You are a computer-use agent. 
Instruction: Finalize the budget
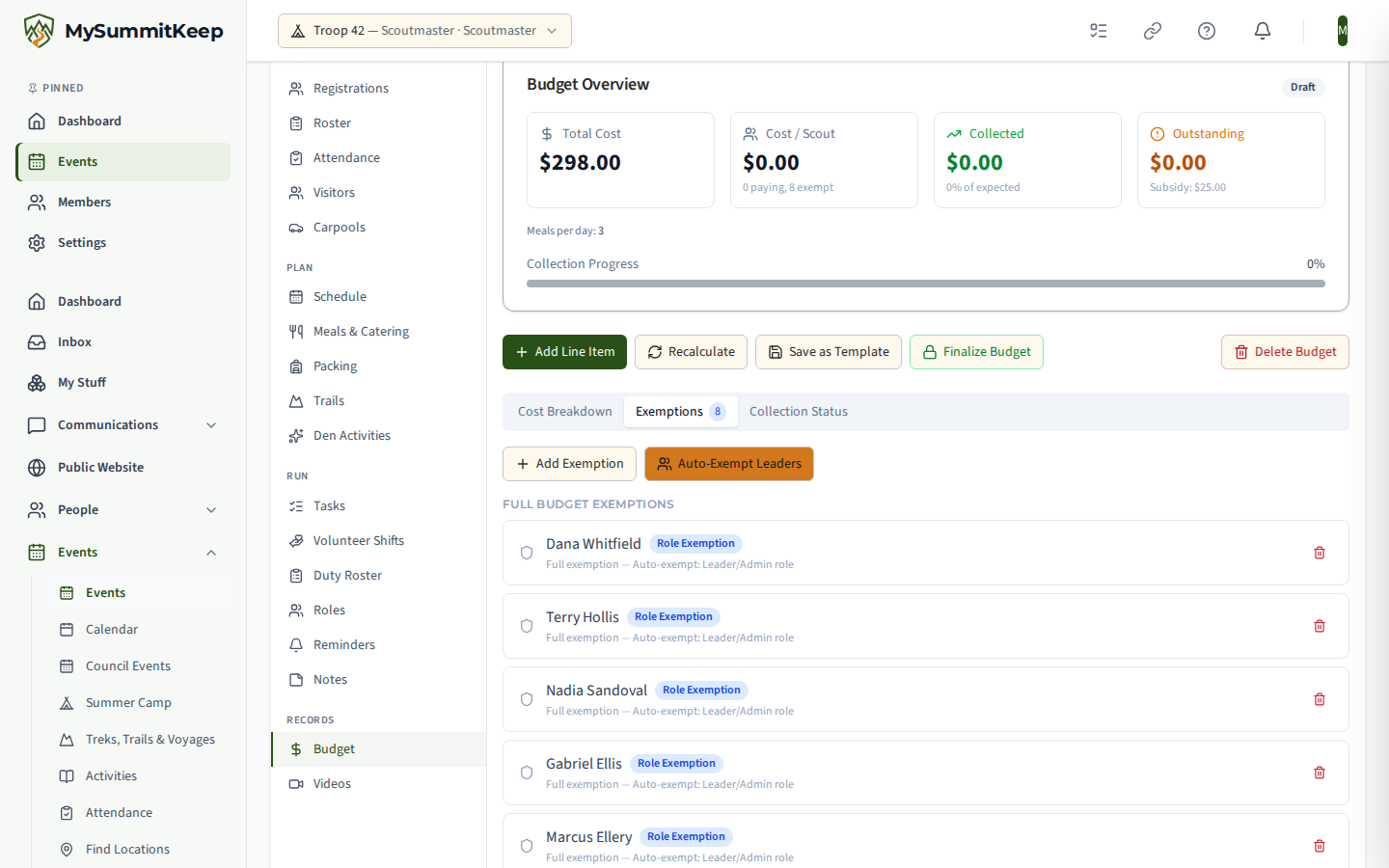(x=976, y=352)
